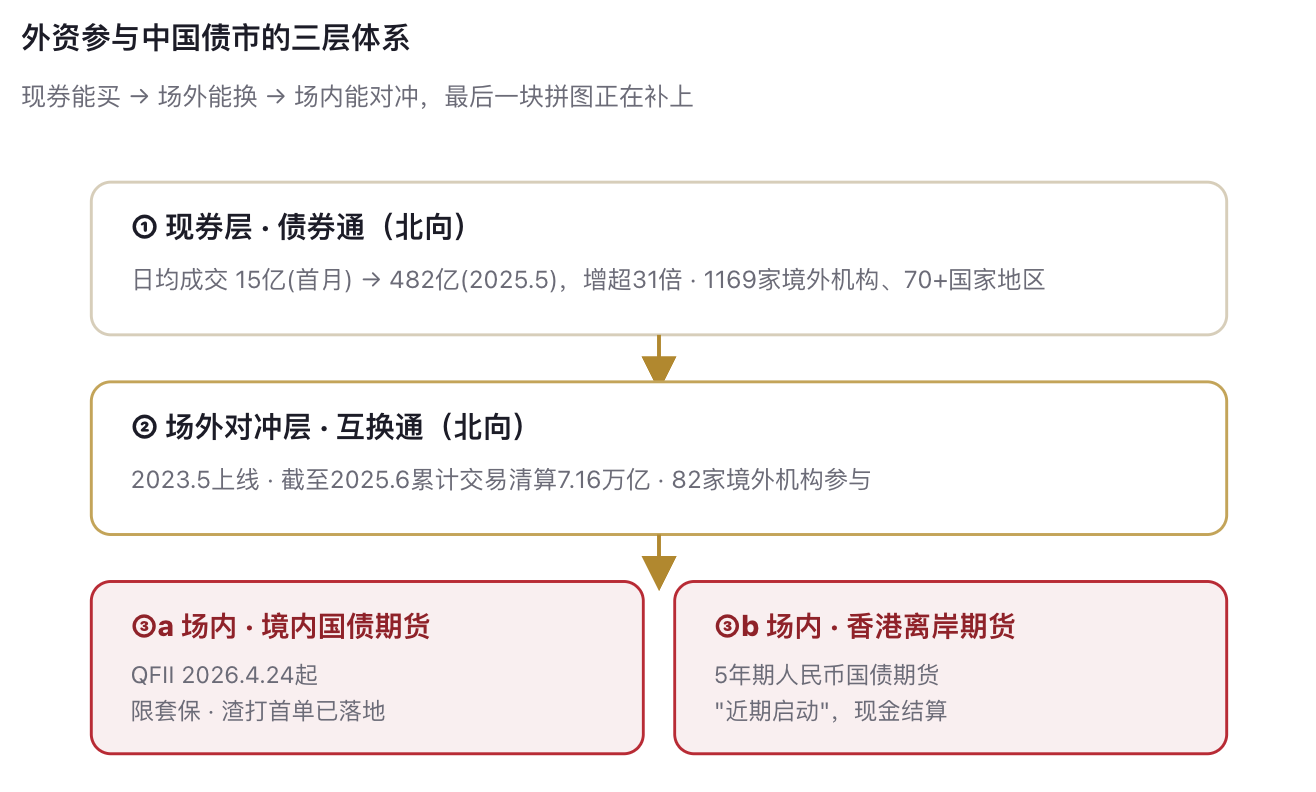Click the 2023.5上线 cumulative clearing text

[501, 480]
